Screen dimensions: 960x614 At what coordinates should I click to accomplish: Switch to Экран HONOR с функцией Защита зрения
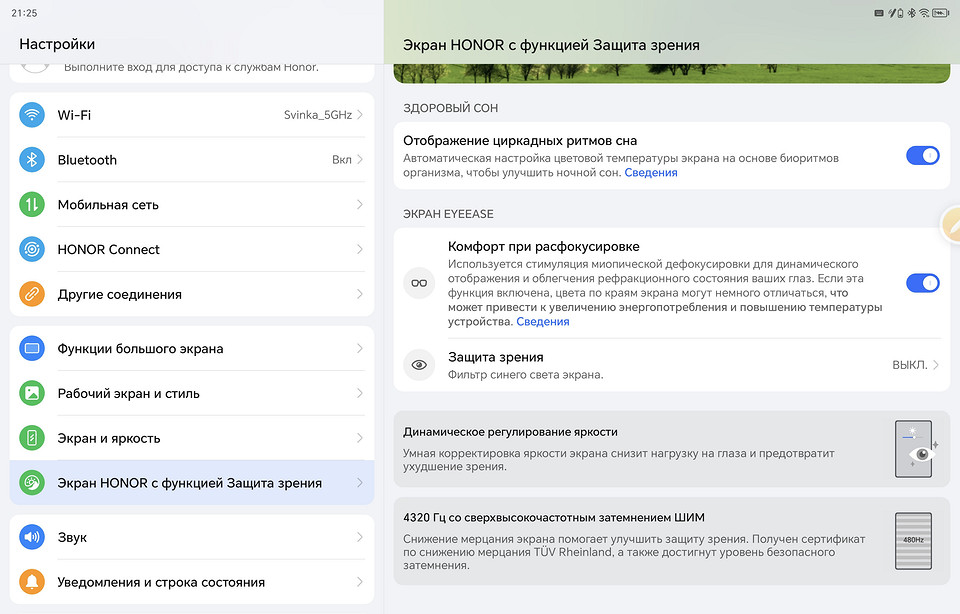coord(192,481)
